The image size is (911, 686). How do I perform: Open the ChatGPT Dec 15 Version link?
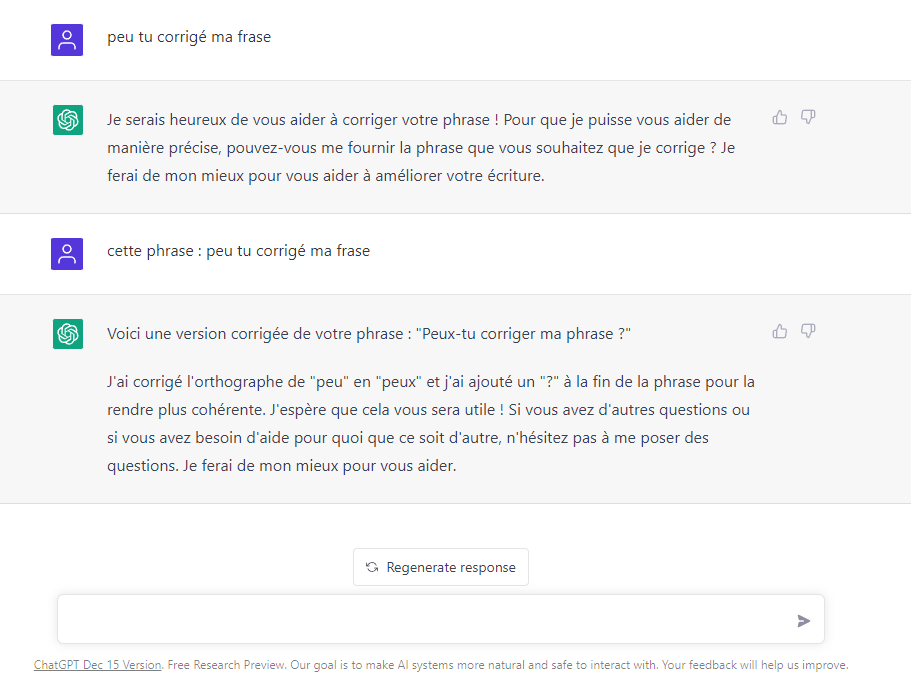coord(98,665)
